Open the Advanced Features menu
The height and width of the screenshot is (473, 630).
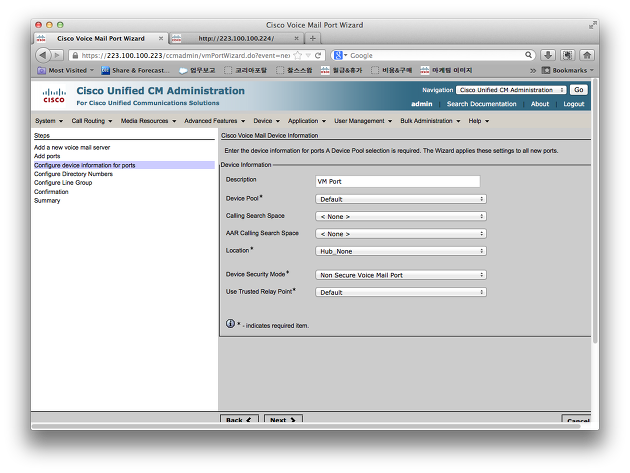tap(215, 121)
